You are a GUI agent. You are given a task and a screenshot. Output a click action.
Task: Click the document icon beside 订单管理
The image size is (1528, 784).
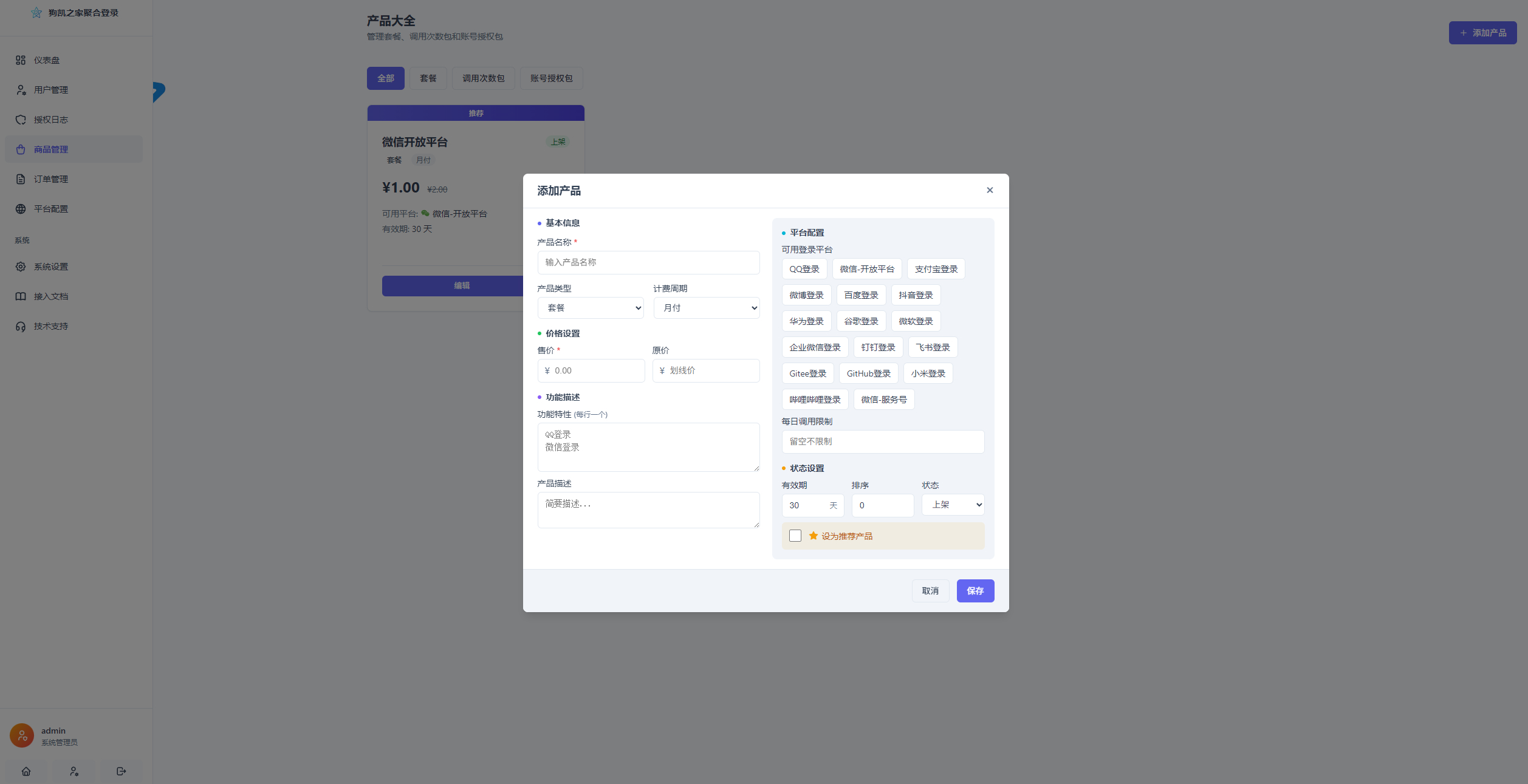21,179
